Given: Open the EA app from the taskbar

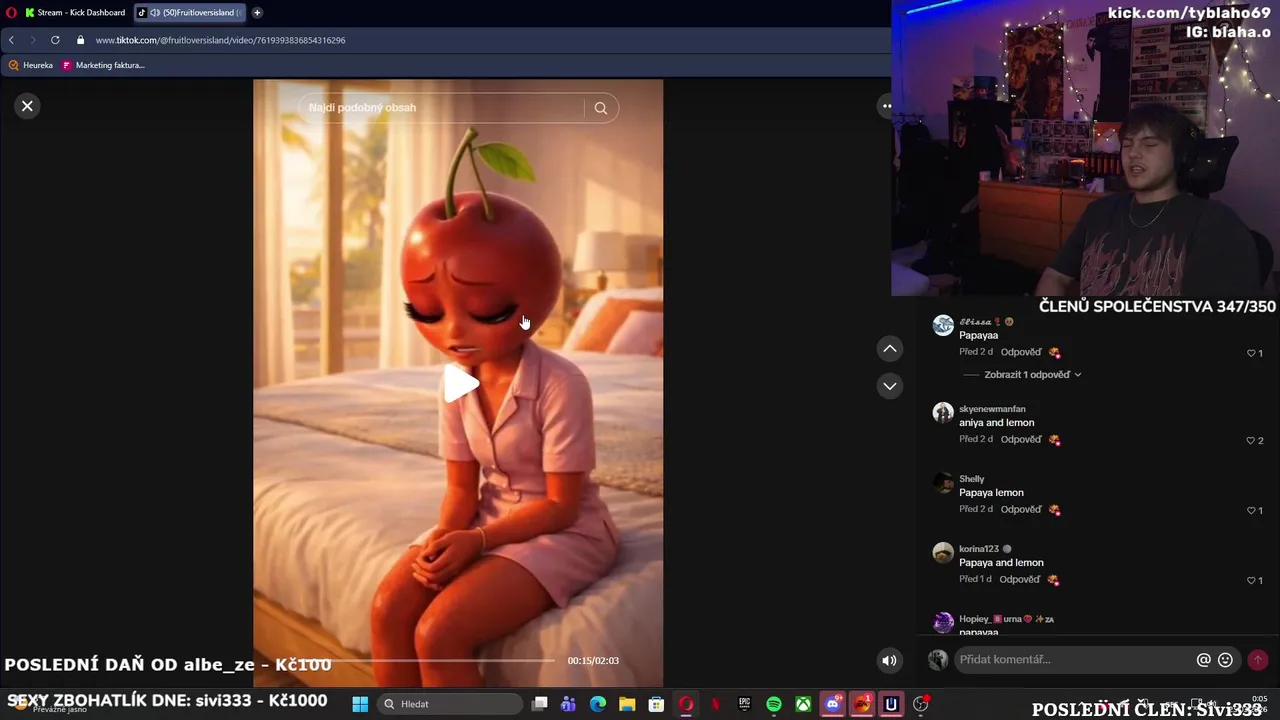Looking at the screenshot, I should 862,704.
